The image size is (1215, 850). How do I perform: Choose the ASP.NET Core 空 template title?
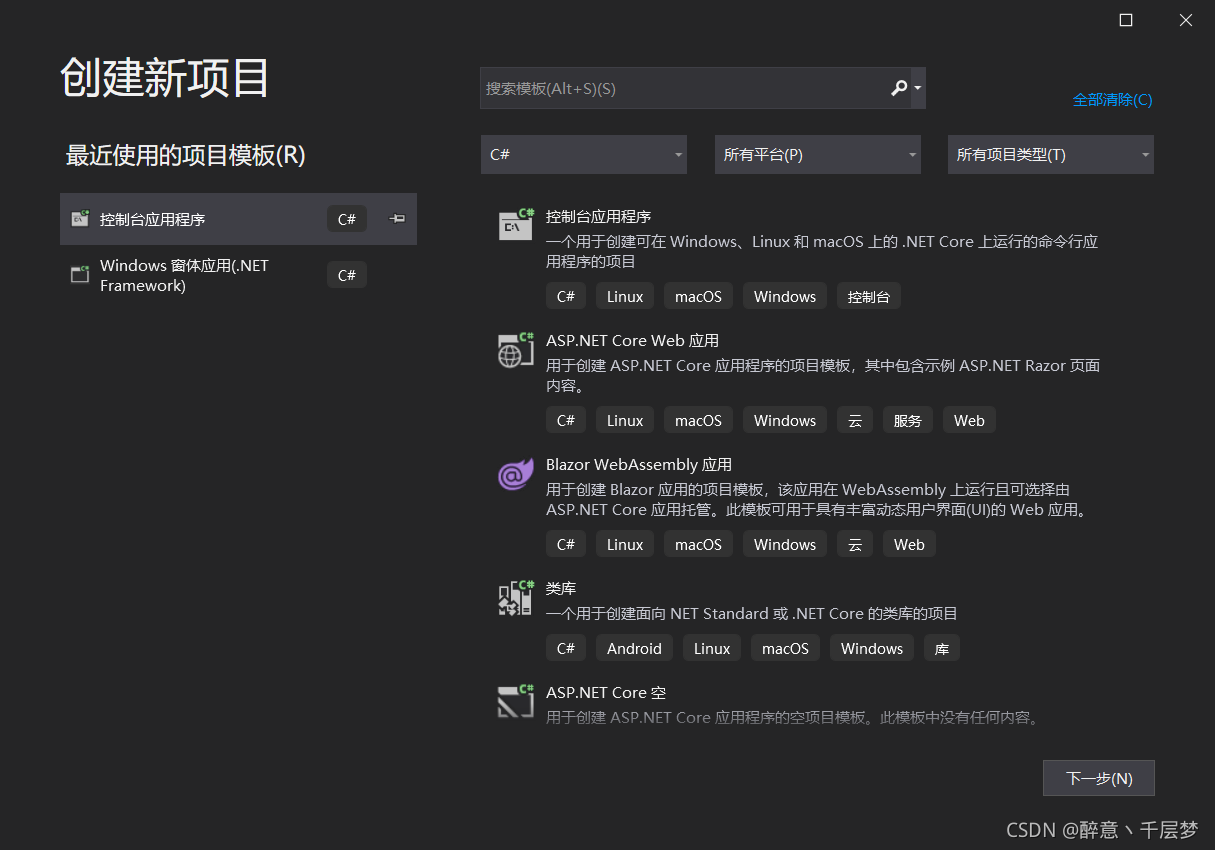click(606, 692)
